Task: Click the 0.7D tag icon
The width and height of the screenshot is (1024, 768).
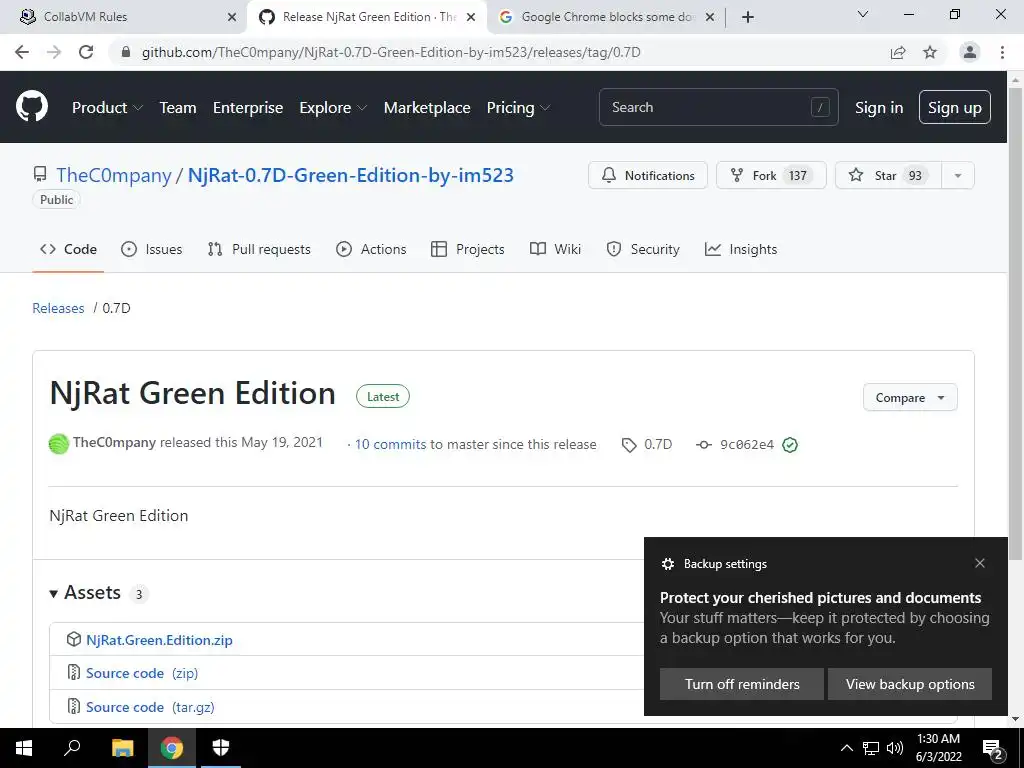Action: (629, 445)
